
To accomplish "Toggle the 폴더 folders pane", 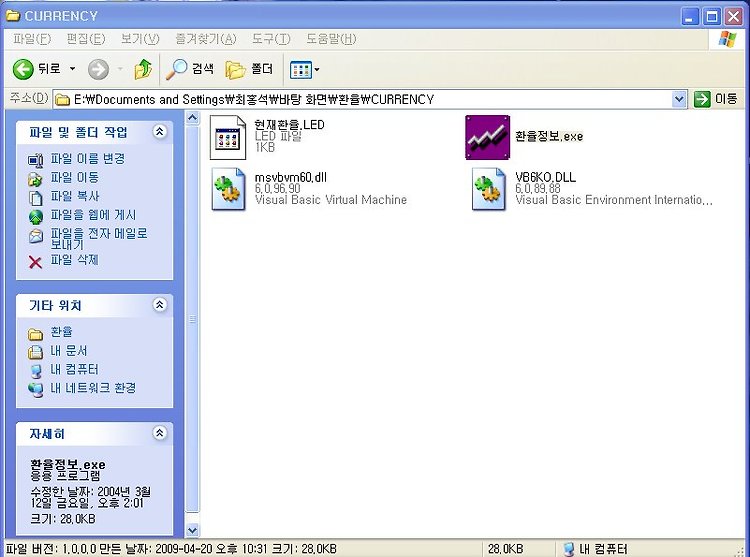I will click(249, 69).
